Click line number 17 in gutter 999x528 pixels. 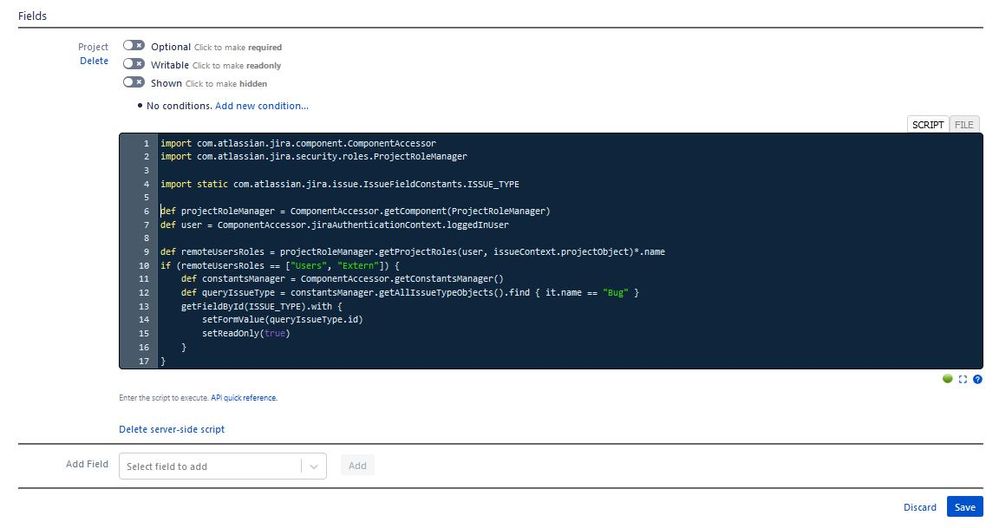tap(144, 361)
